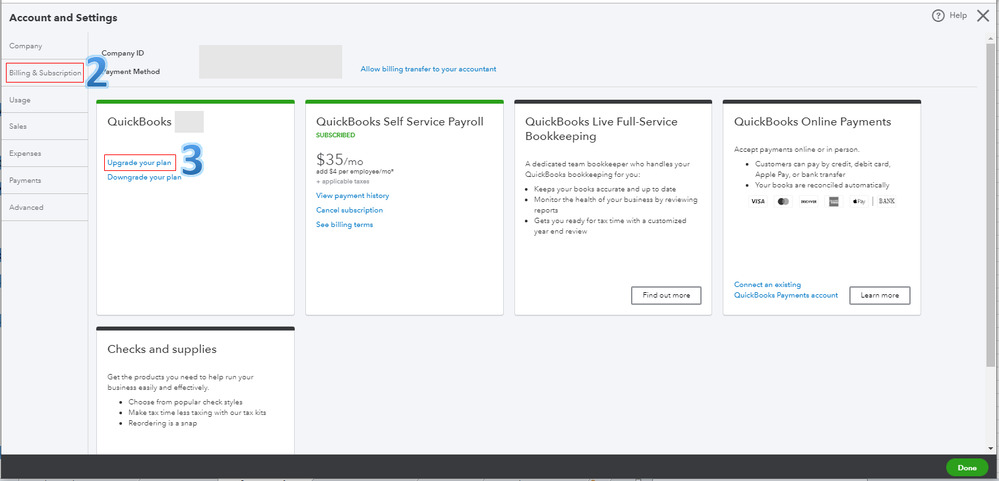The image size is (999, 481).
Task: Click the green Done button
Action: tap(967, 468)
